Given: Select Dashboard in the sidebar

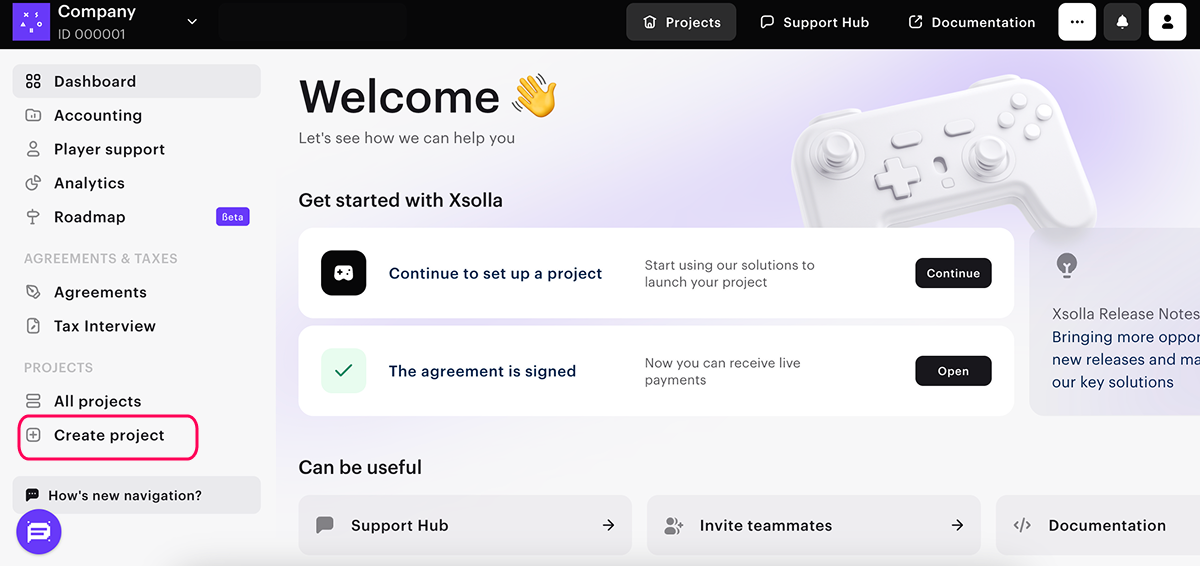Looking at the screenshot, I should pos(95,81).
